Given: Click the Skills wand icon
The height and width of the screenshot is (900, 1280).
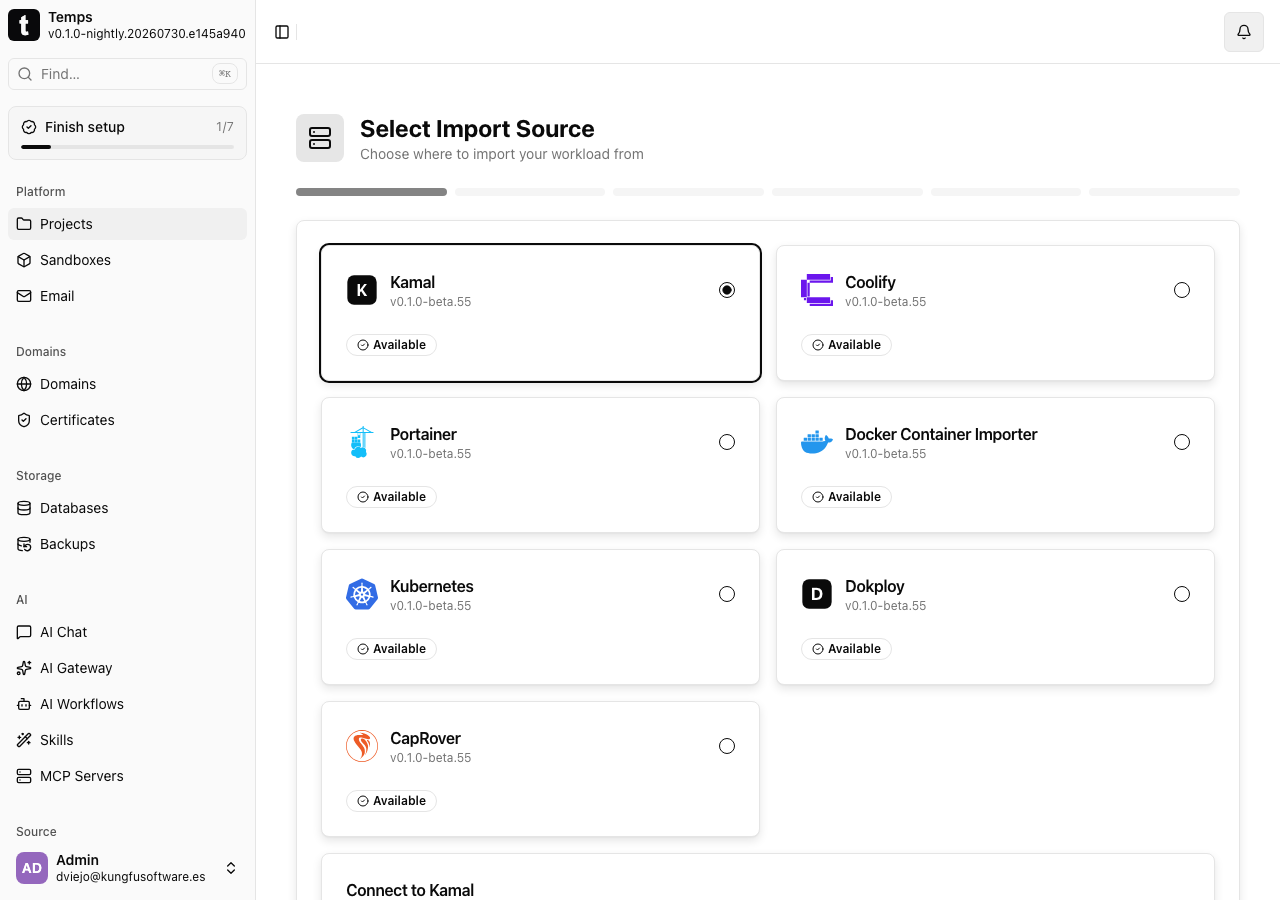Looking at the screenshot, I should 24,740.
